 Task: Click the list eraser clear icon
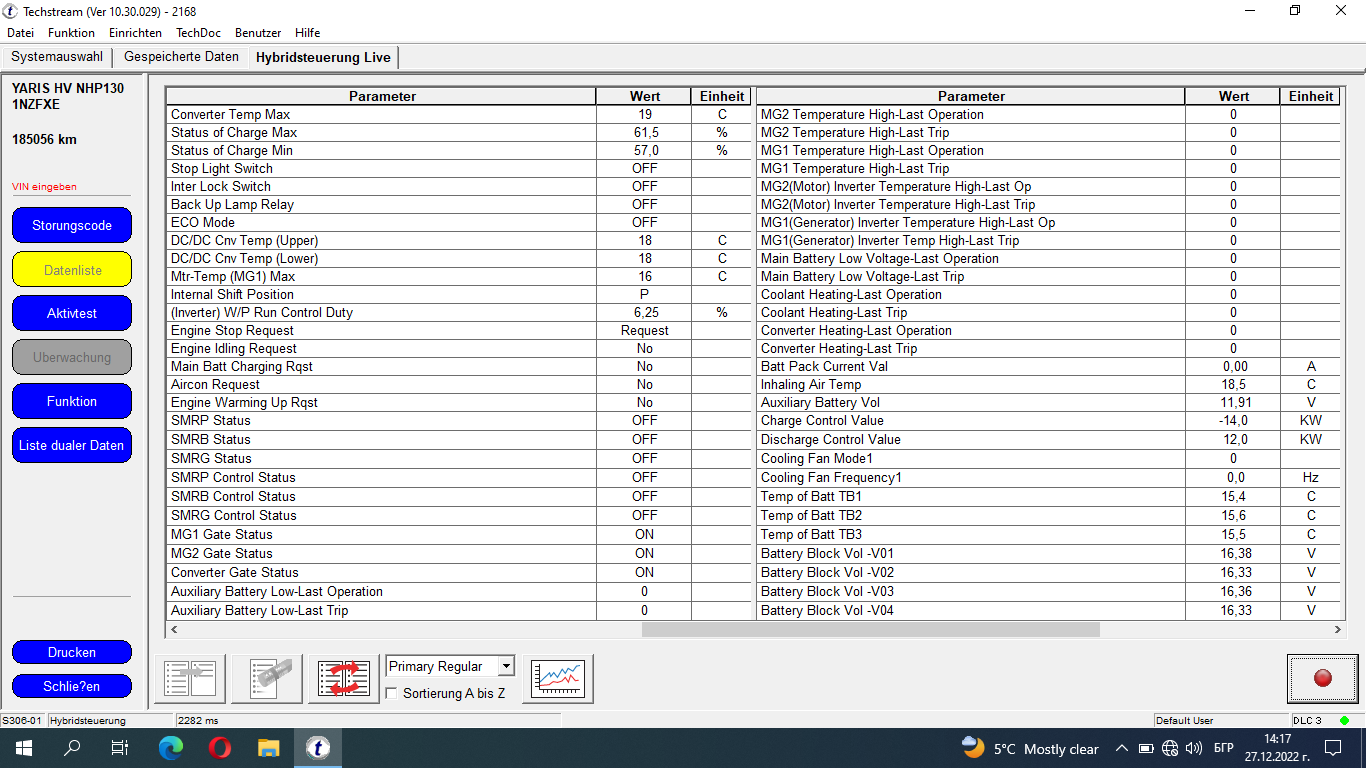click(x=267, y=679)
